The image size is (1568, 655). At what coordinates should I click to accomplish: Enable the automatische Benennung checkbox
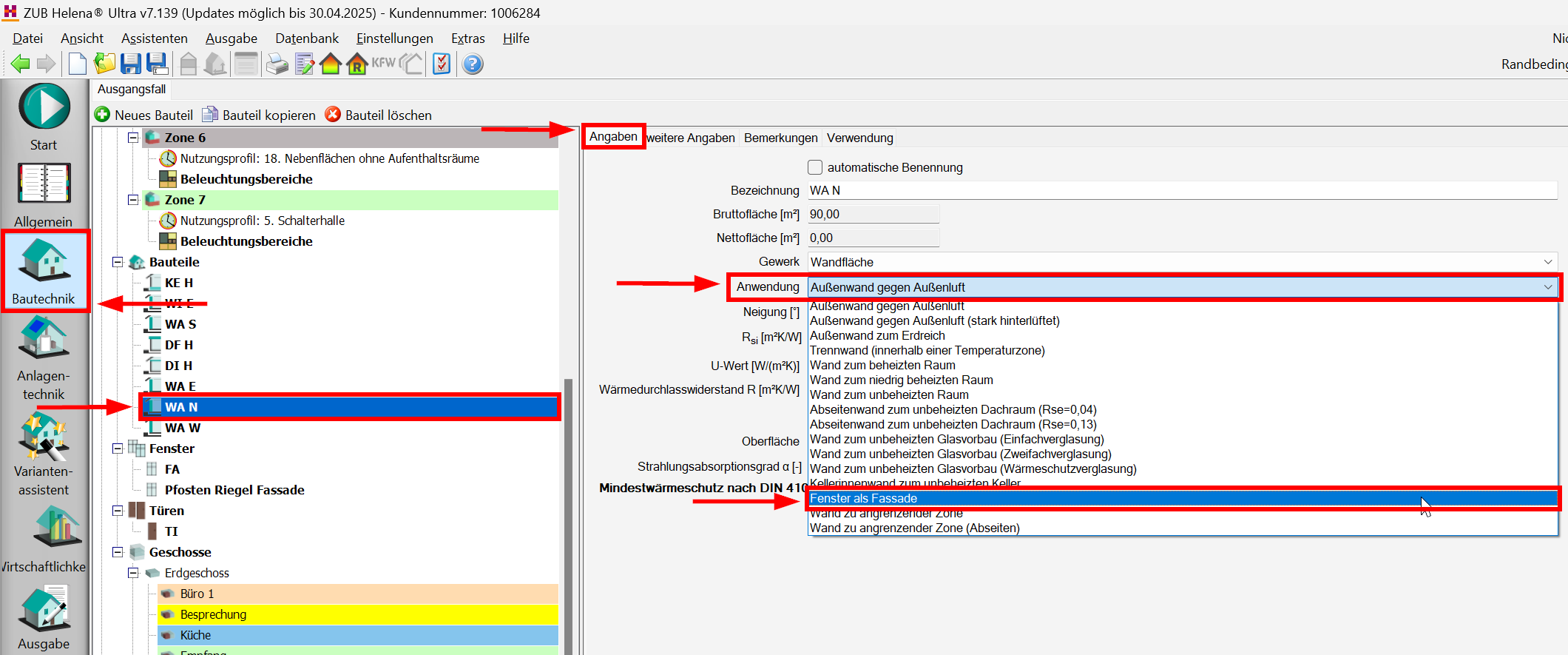pyautogui.click(x=815, y=167)
